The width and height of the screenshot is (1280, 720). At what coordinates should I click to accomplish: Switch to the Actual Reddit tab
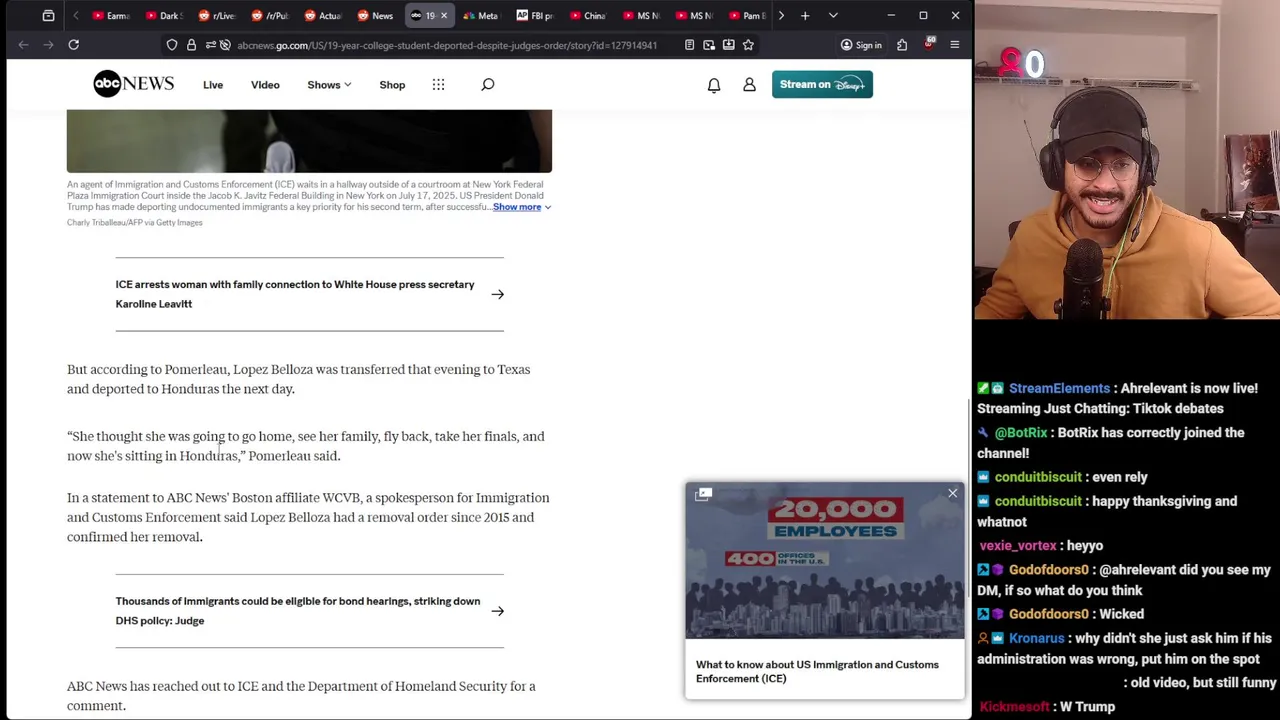coord(323,15)
